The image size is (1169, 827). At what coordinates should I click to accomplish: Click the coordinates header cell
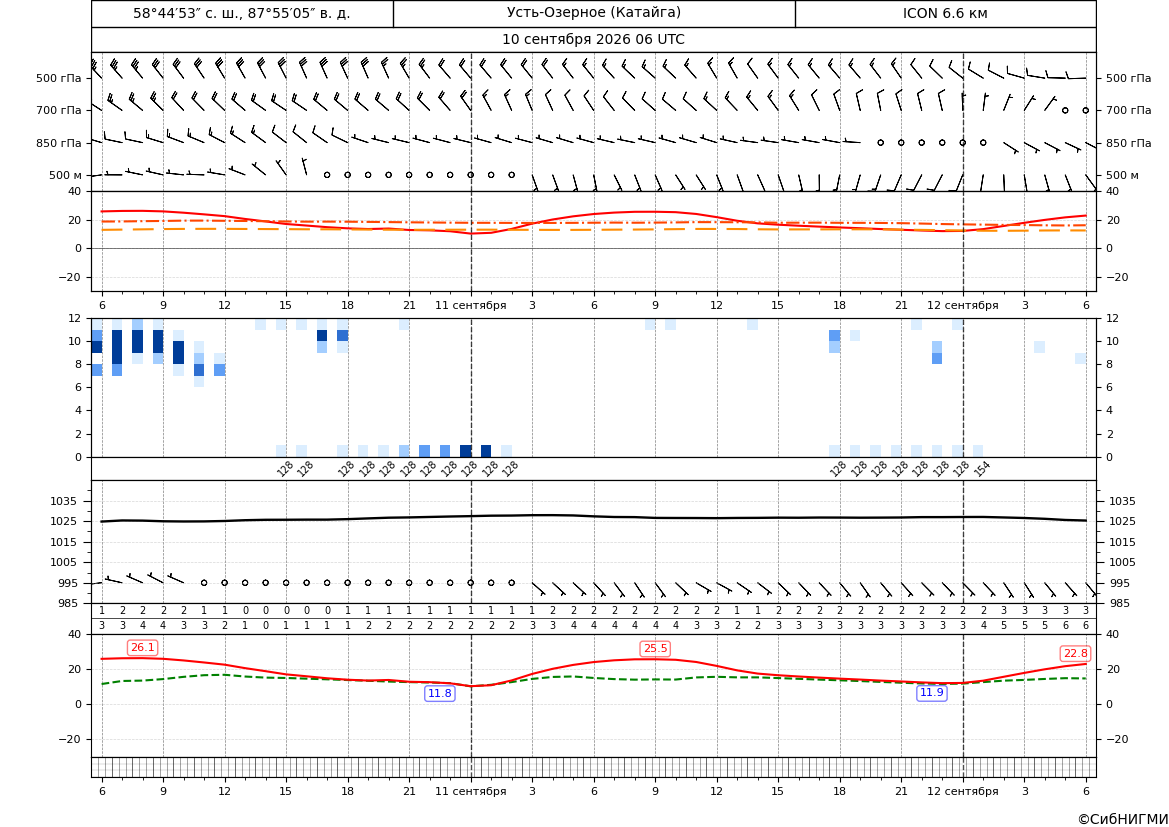coord(242,13)
